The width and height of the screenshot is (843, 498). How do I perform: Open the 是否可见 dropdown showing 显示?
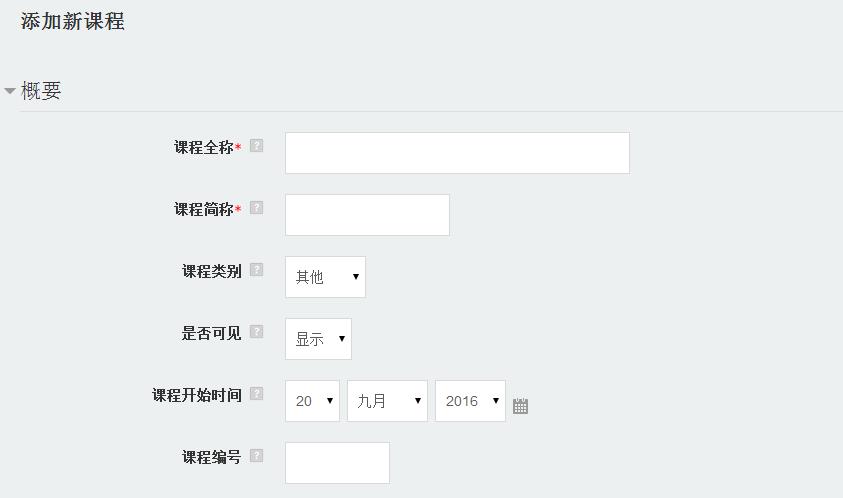coord(318,339)
